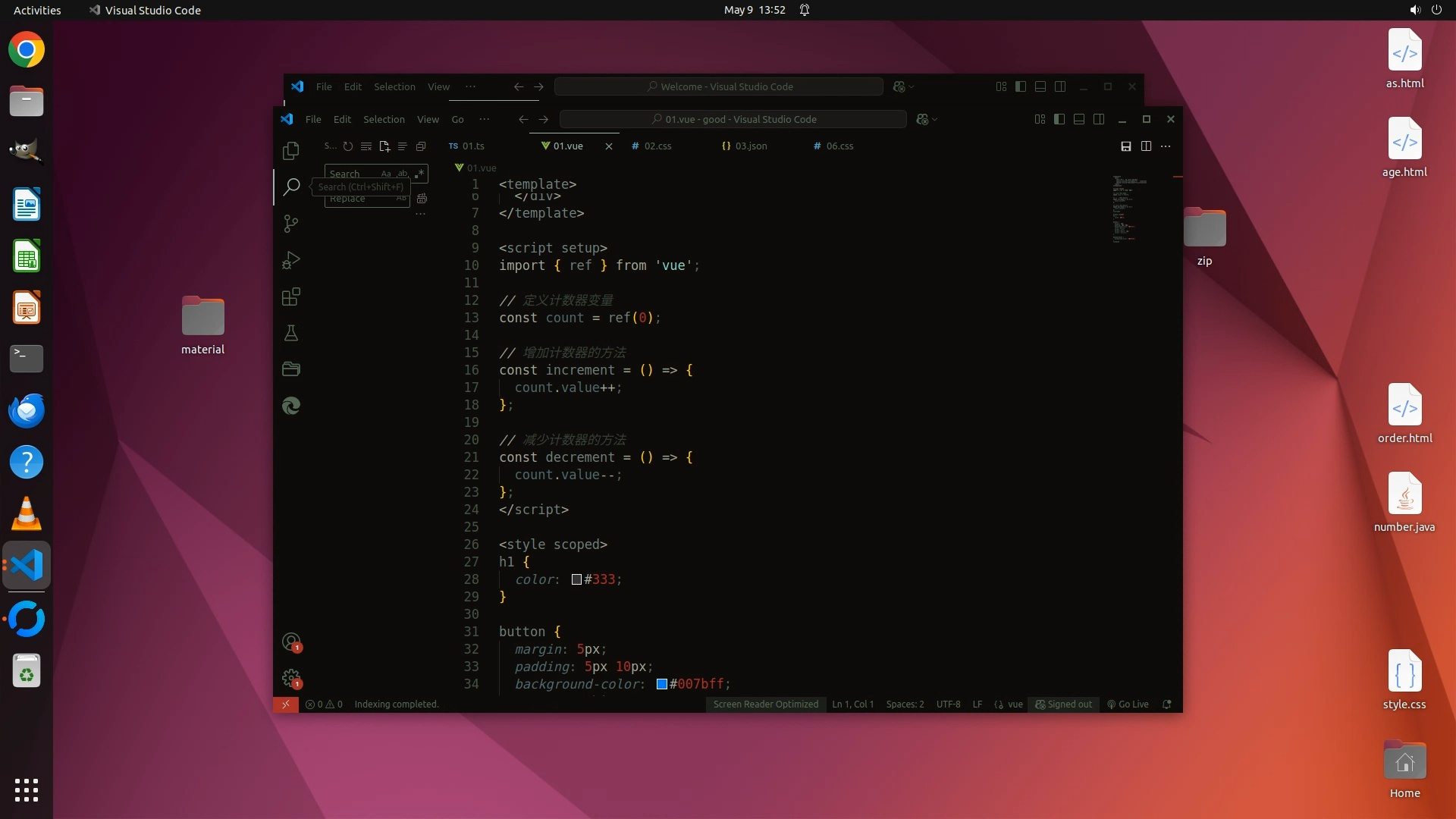1456x819 pixels.
Task: Open the Manage gear settings icon
Action: pos(290,678)
